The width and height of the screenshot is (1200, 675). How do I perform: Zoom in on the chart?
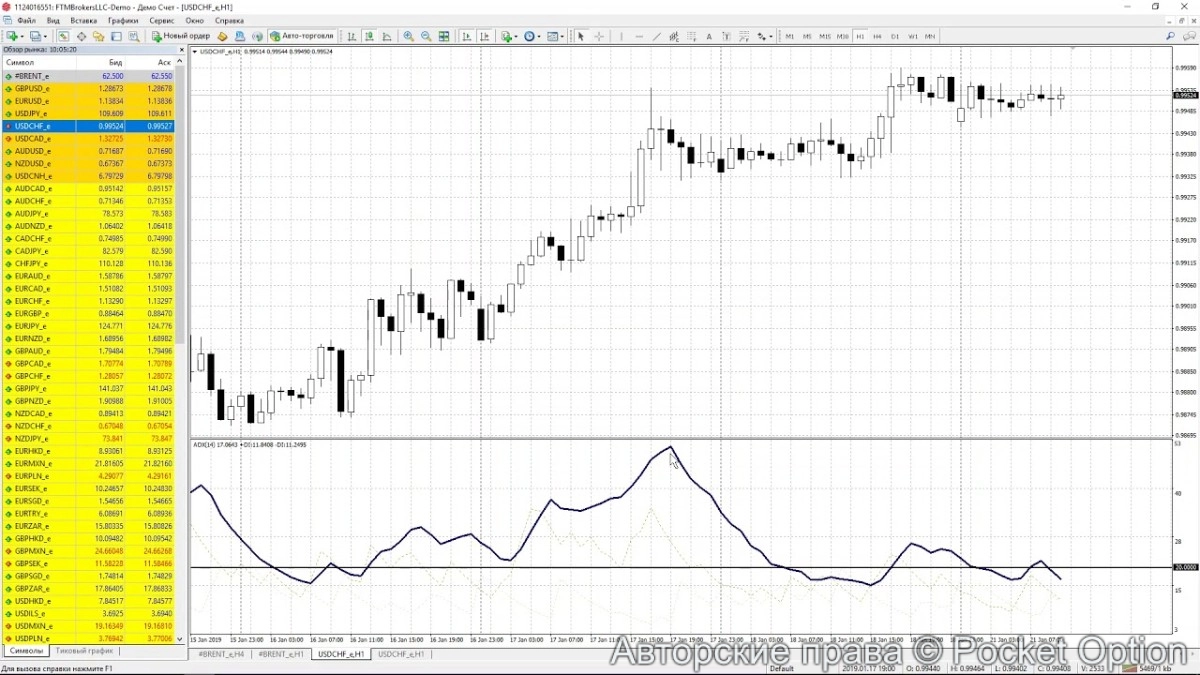408,36
